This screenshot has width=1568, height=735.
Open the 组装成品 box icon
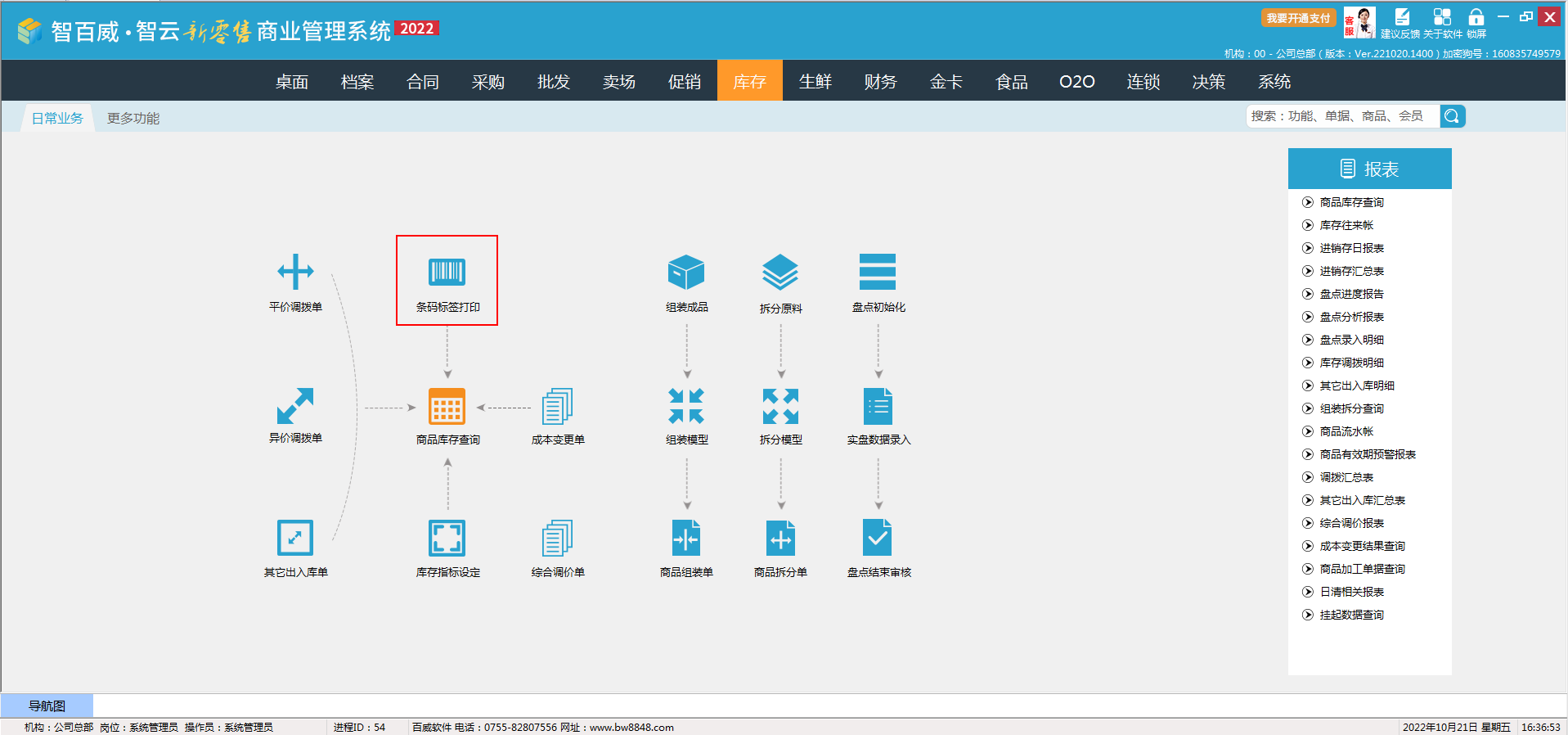point(686,273)
